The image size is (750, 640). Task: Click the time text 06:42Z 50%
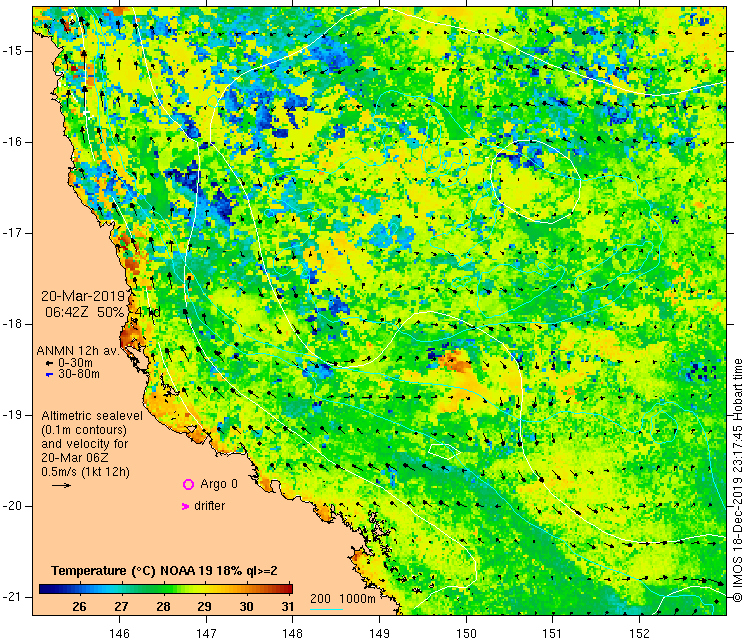[85, 312]
